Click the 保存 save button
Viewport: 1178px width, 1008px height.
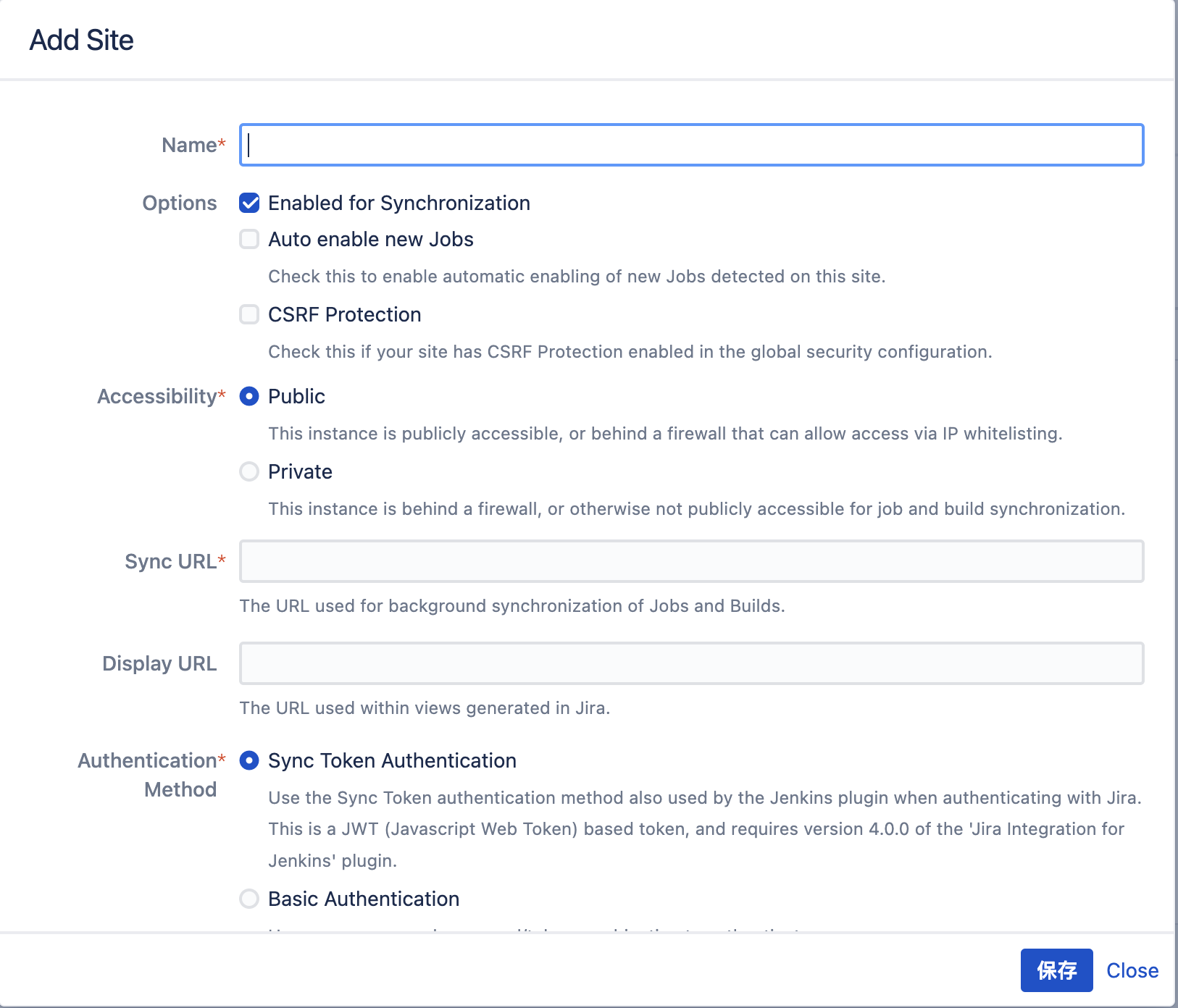1057,970
